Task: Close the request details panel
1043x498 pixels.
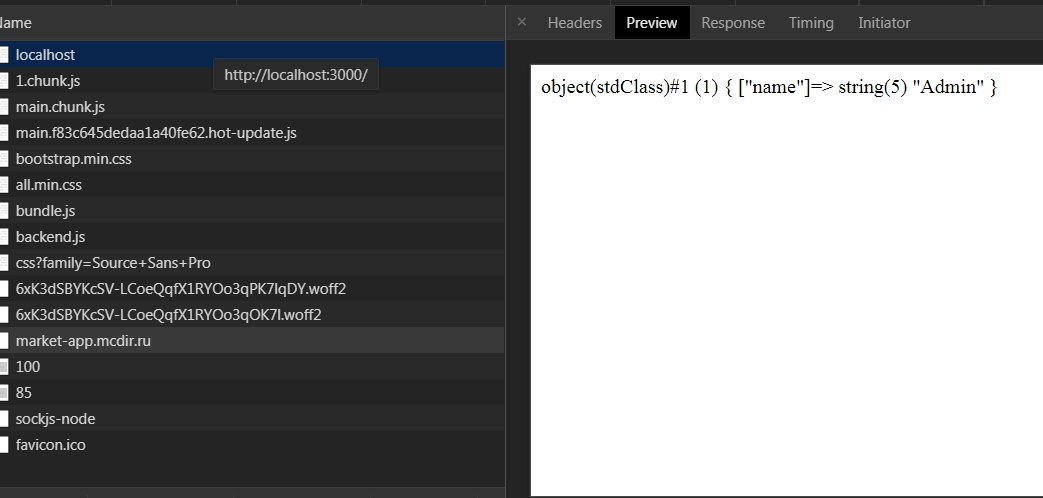Action: (x=522, y=23)
